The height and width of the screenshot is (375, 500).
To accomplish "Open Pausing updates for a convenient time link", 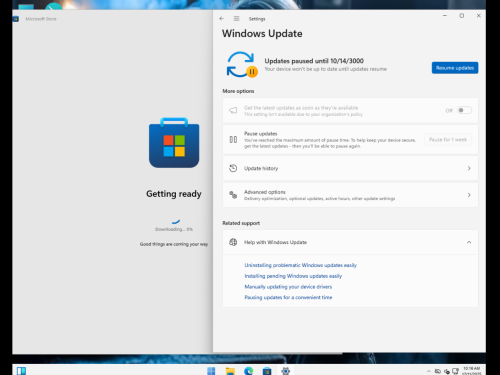I will point(288,297).
